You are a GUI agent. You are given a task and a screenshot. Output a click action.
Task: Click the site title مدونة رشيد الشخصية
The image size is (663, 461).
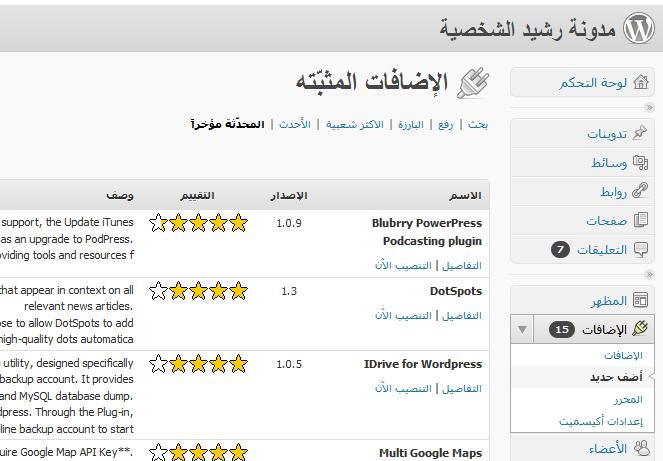pos(527,28)
